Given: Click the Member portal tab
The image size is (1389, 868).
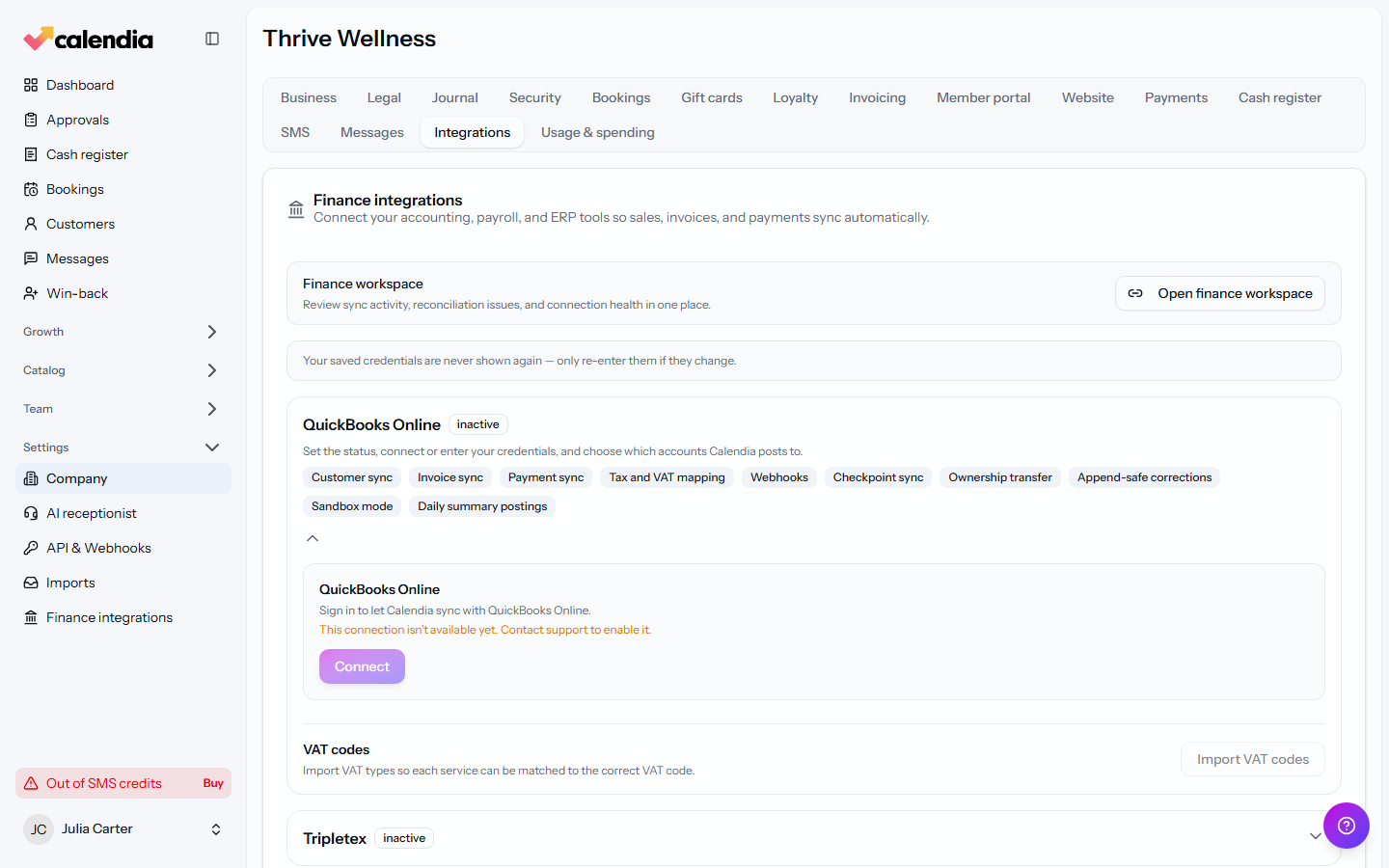Looking at the screenshot, I should (x=984, y=97).
